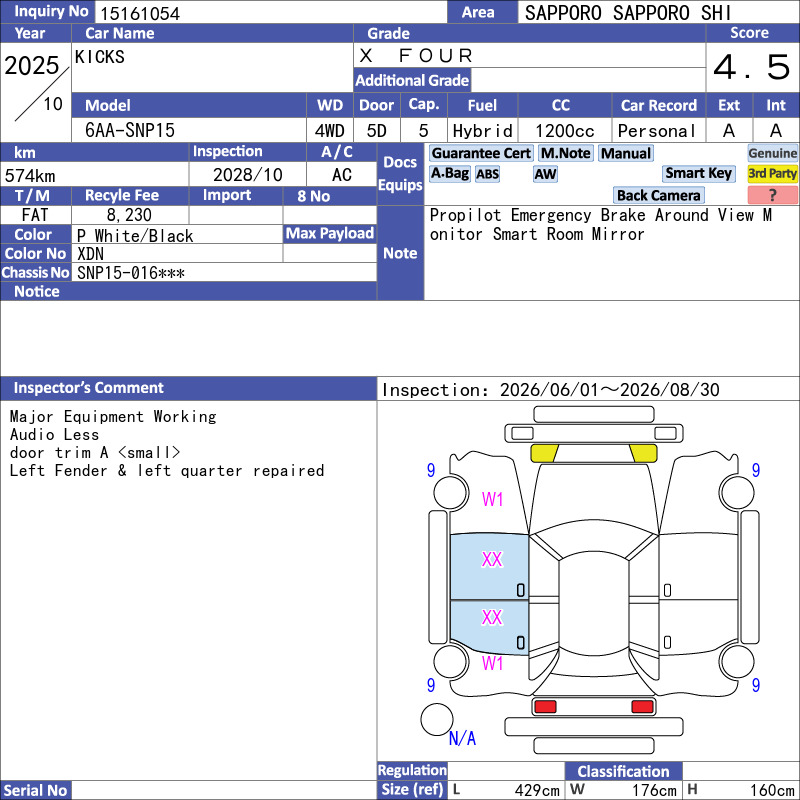Image resolution: width=800 pixels, height=800 pixels.
Task: Click the color P White/Black
Action: point(135,236)
